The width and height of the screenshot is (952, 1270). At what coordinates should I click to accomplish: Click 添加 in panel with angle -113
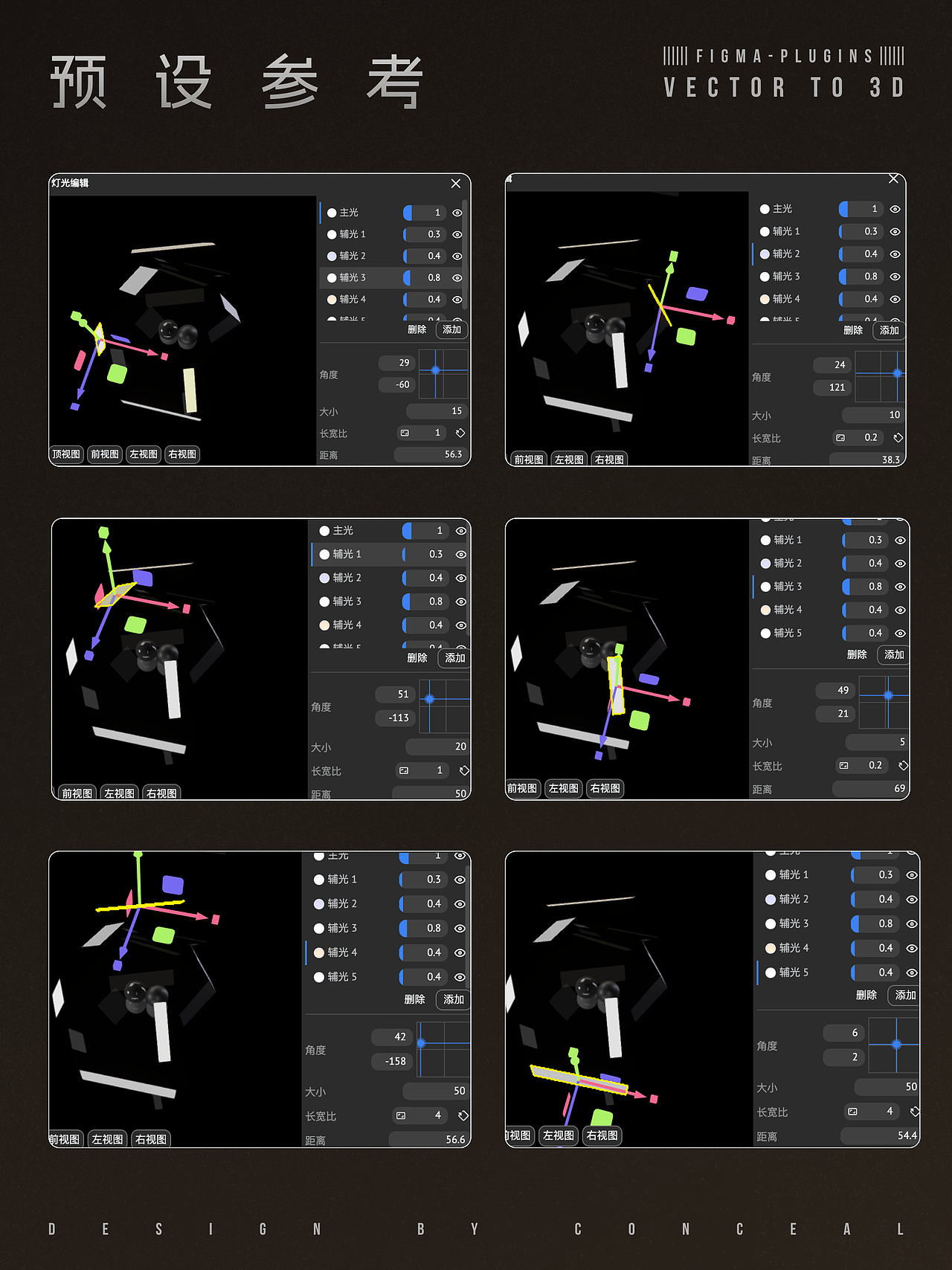pyautogui.click(x=455, y=658)
